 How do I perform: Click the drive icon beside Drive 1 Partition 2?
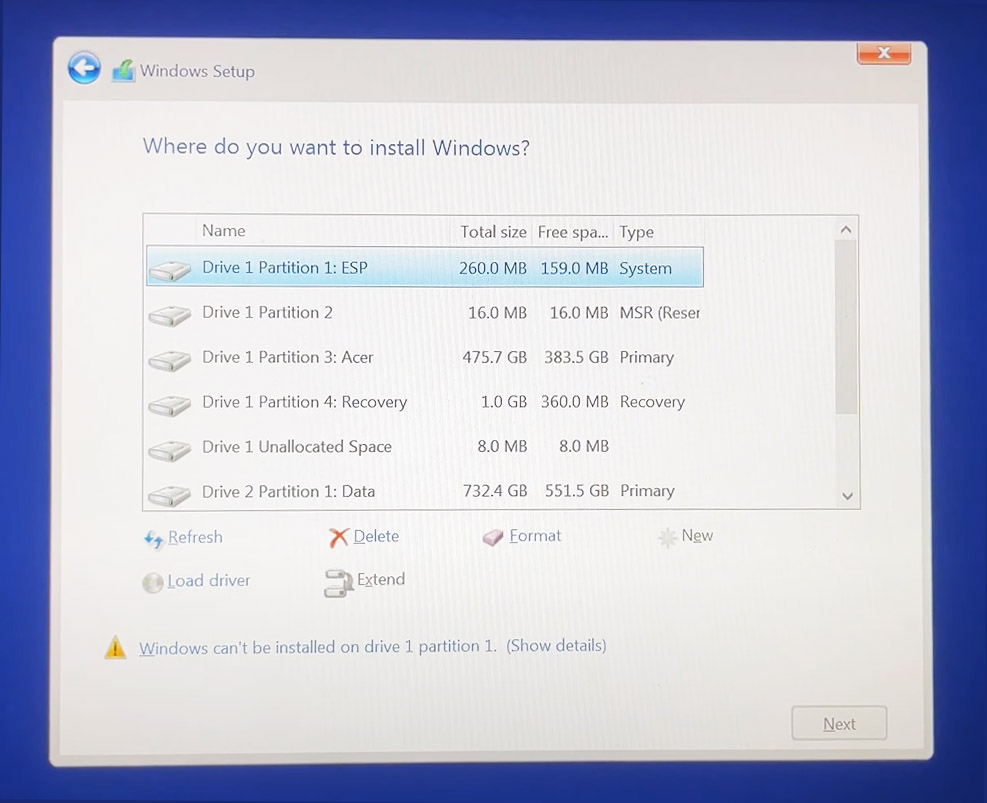click(x=170, y=315)
